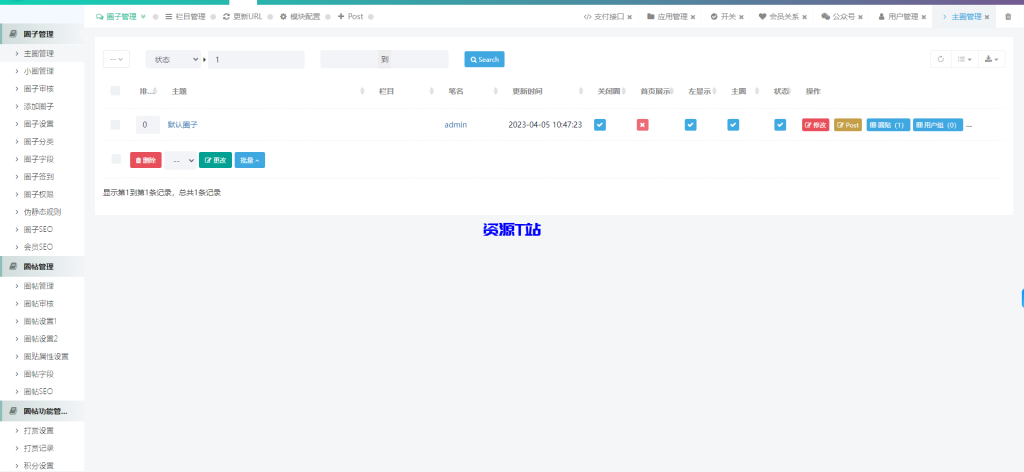Toggle the 状态 switch for 默认圈子
1024x472 pixels.
tap(780, 125)
